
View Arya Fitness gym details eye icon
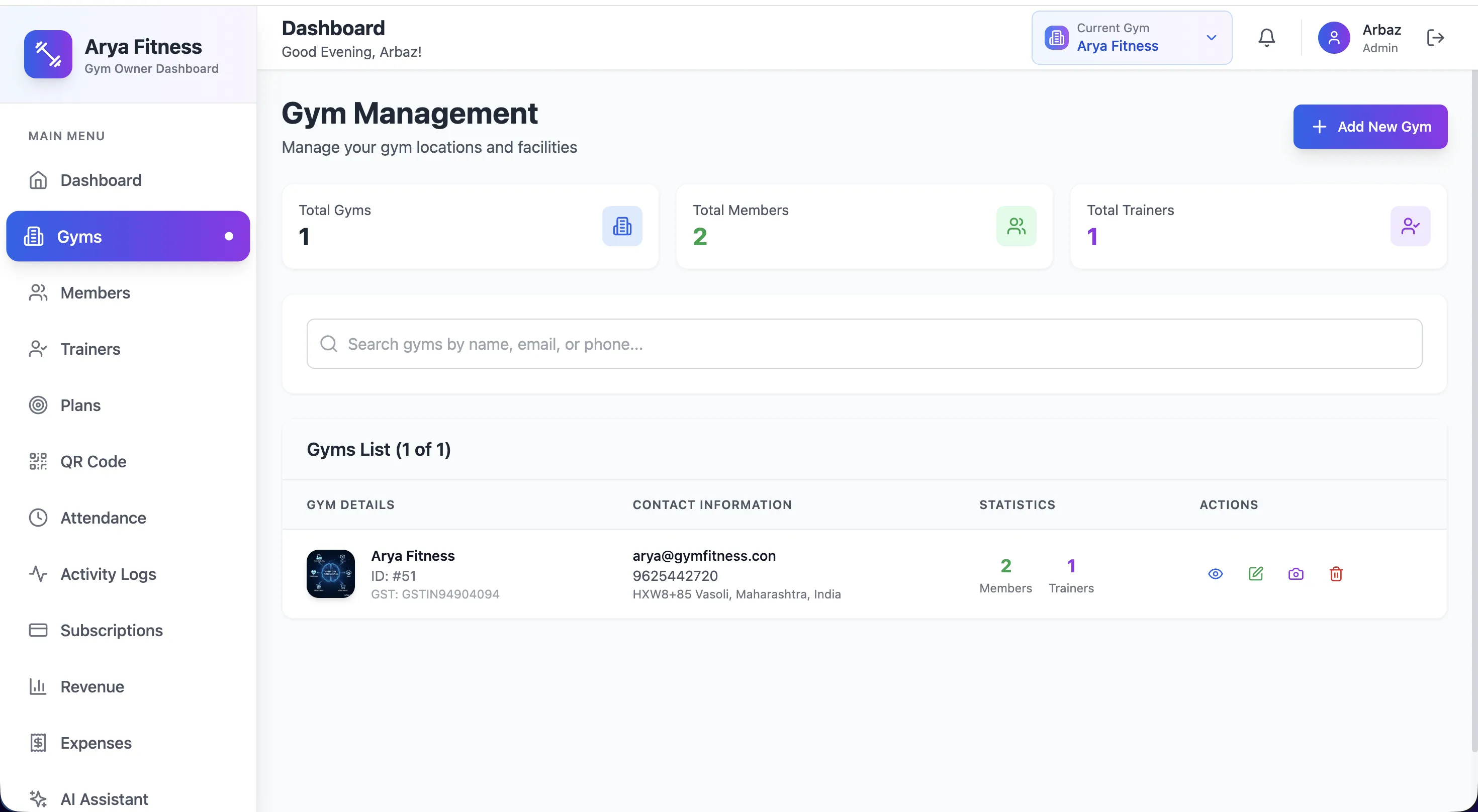[x=1215, y=574]
